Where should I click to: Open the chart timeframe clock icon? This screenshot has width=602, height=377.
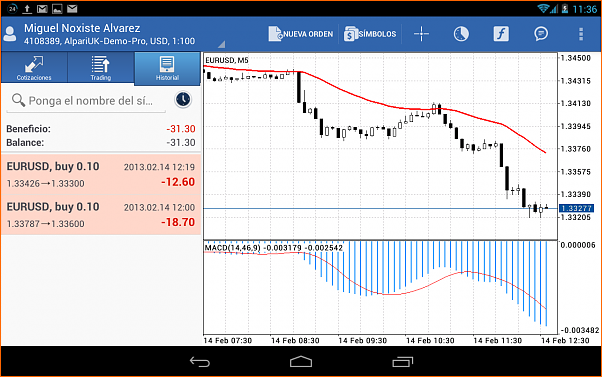(x=461, y=34)
